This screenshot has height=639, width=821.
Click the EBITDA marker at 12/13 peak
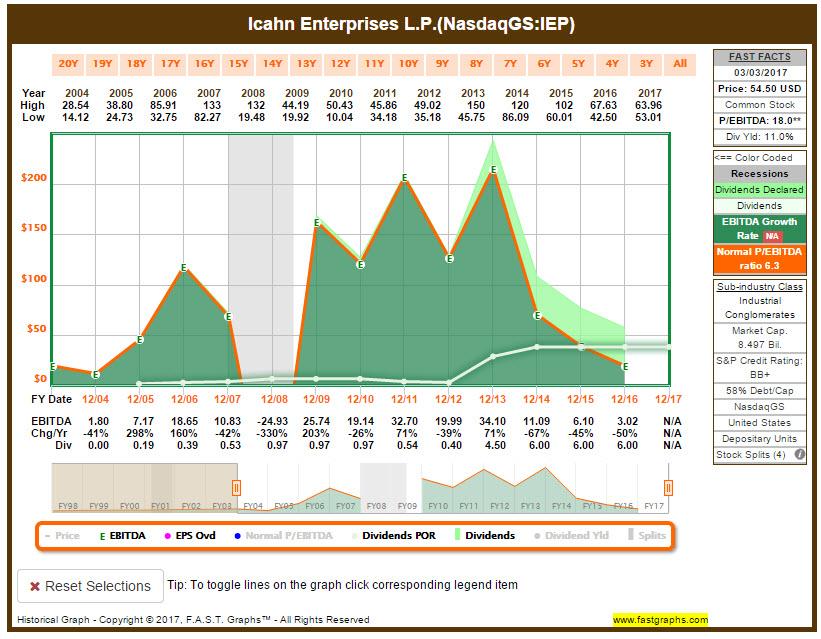(x=493, y=170)
